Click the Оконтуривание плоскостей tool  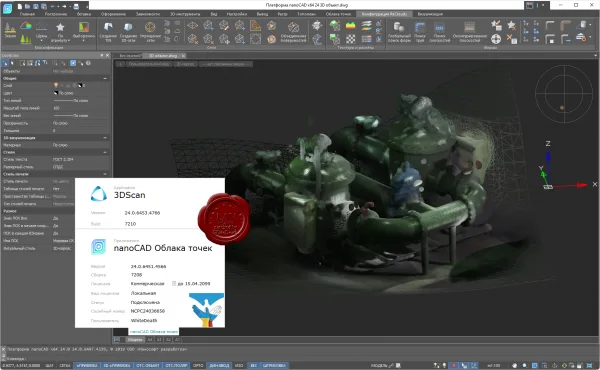tap(470, 32)
